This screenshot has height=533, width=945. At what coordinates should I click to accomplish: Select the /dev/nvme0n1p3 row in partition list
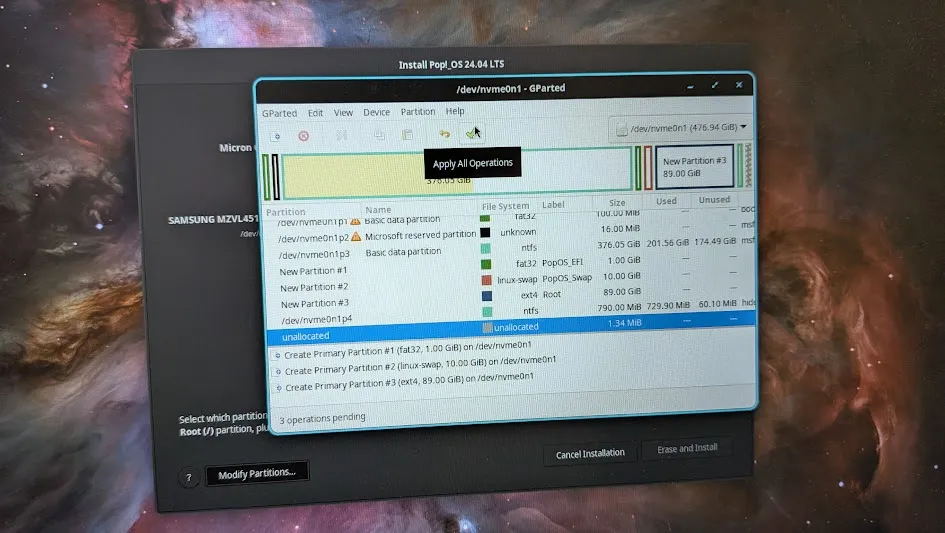coord(314,254)
